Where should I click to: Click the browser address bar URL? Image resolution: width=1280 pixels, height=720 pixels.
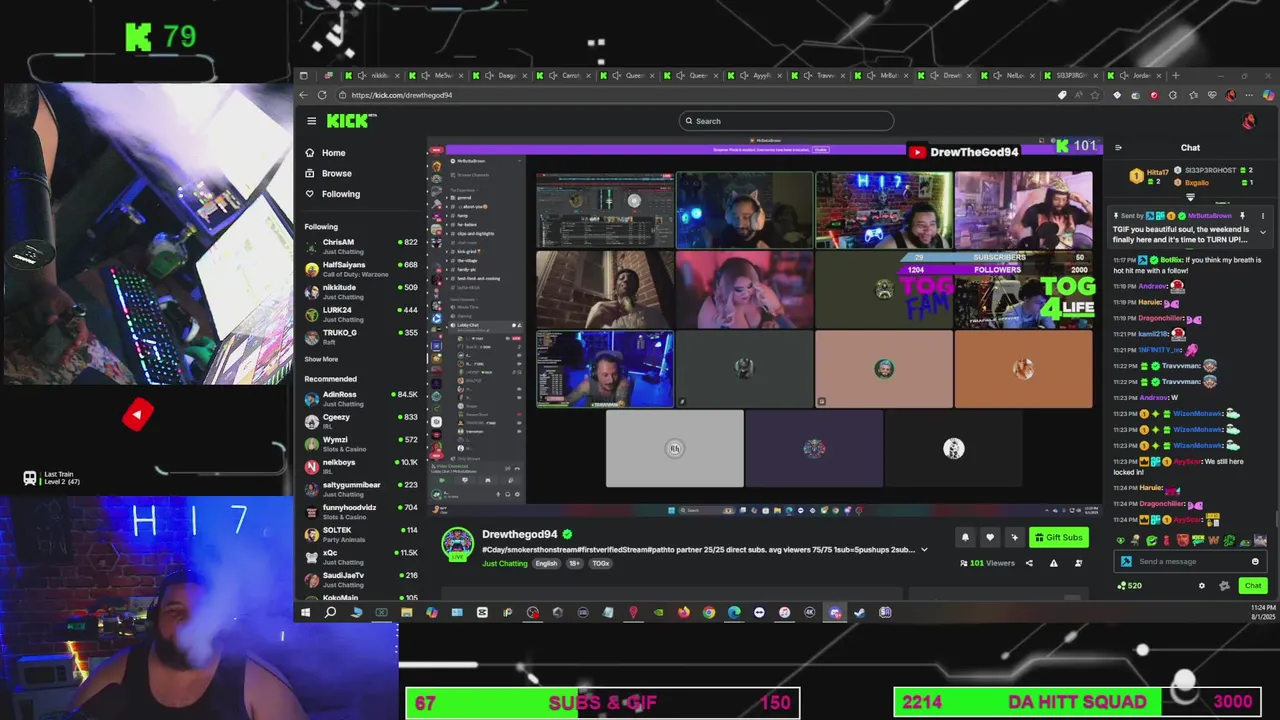coord(402,95)
